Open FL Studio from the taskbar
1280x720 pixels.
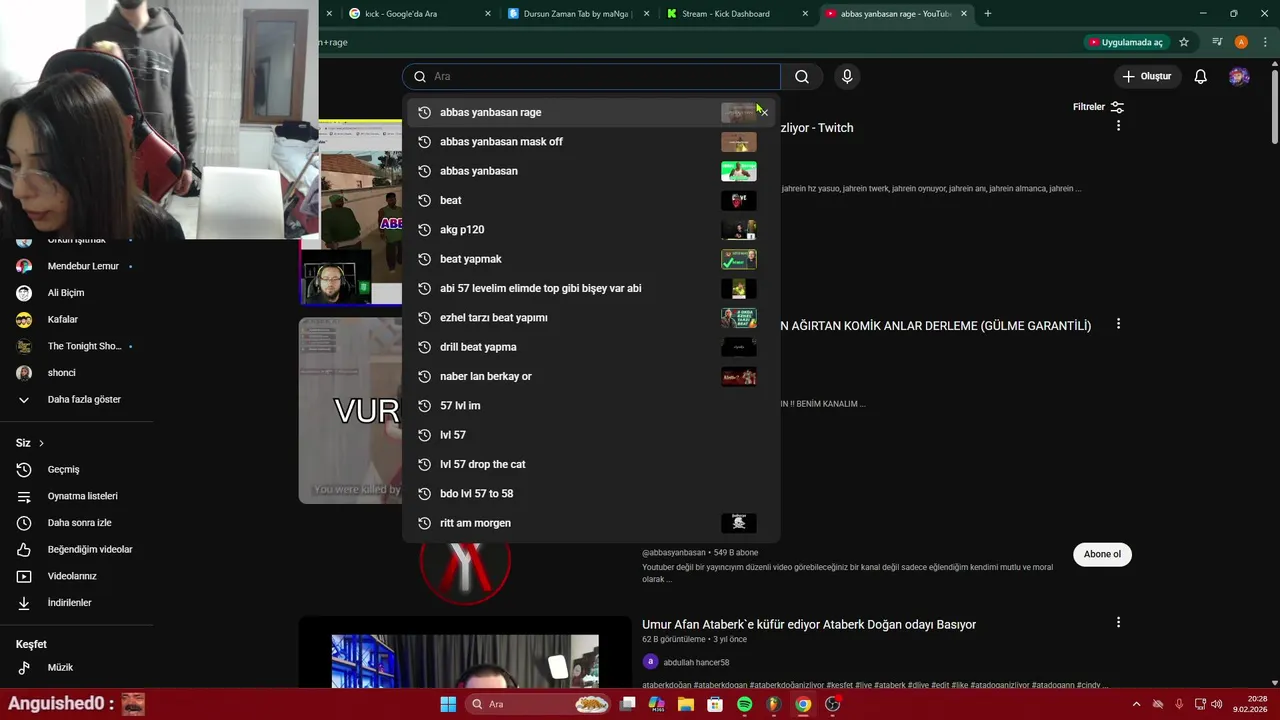coord(773,704)
